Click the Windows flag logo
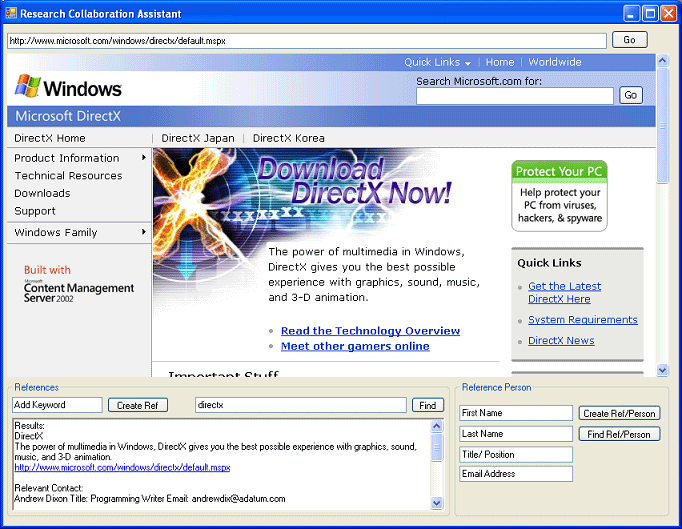Viewport: 682px width, 529px height. click(x=28, y=86)
